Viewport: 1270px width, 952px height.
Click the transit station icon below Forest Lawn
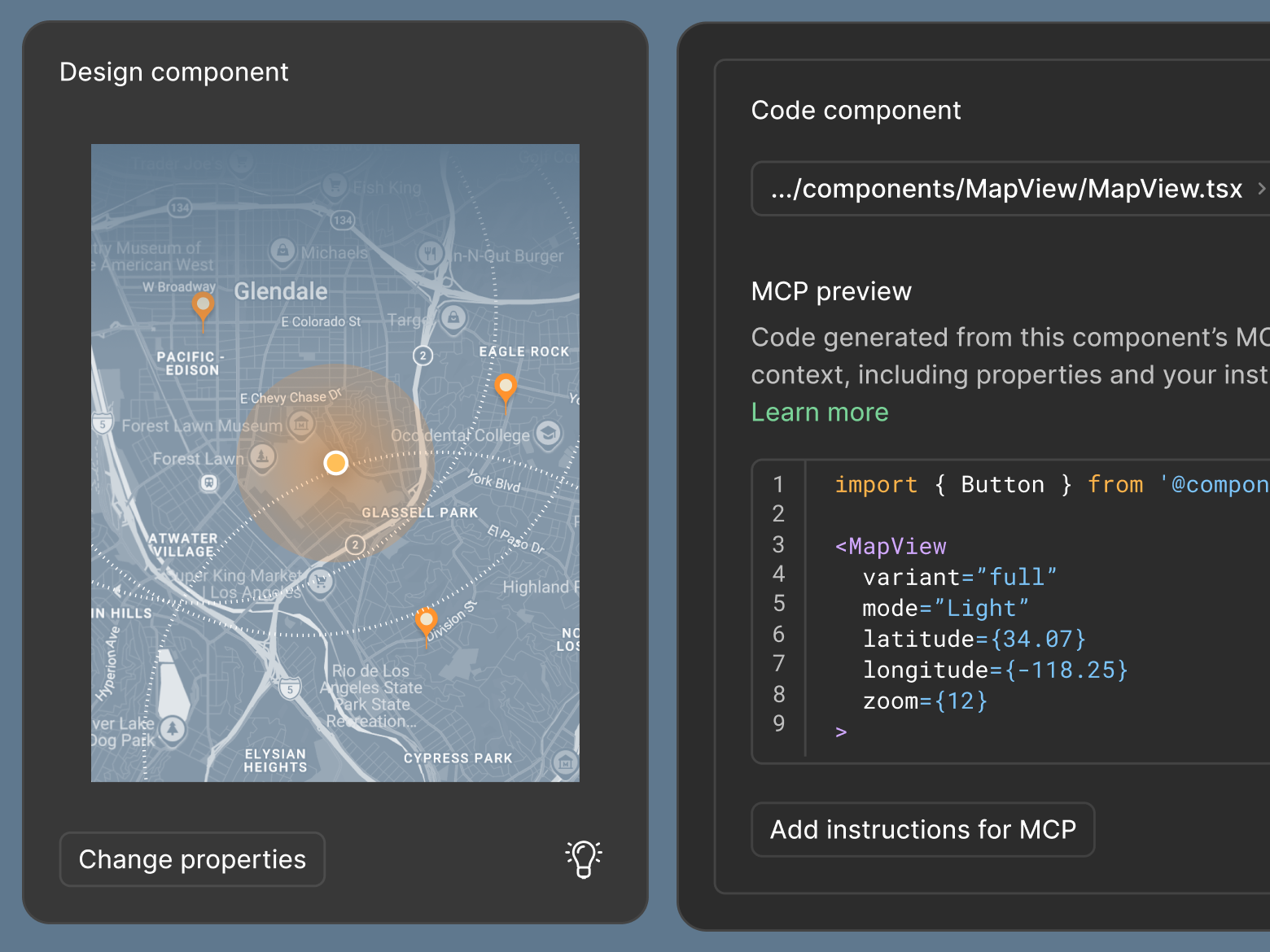(209, 483)
